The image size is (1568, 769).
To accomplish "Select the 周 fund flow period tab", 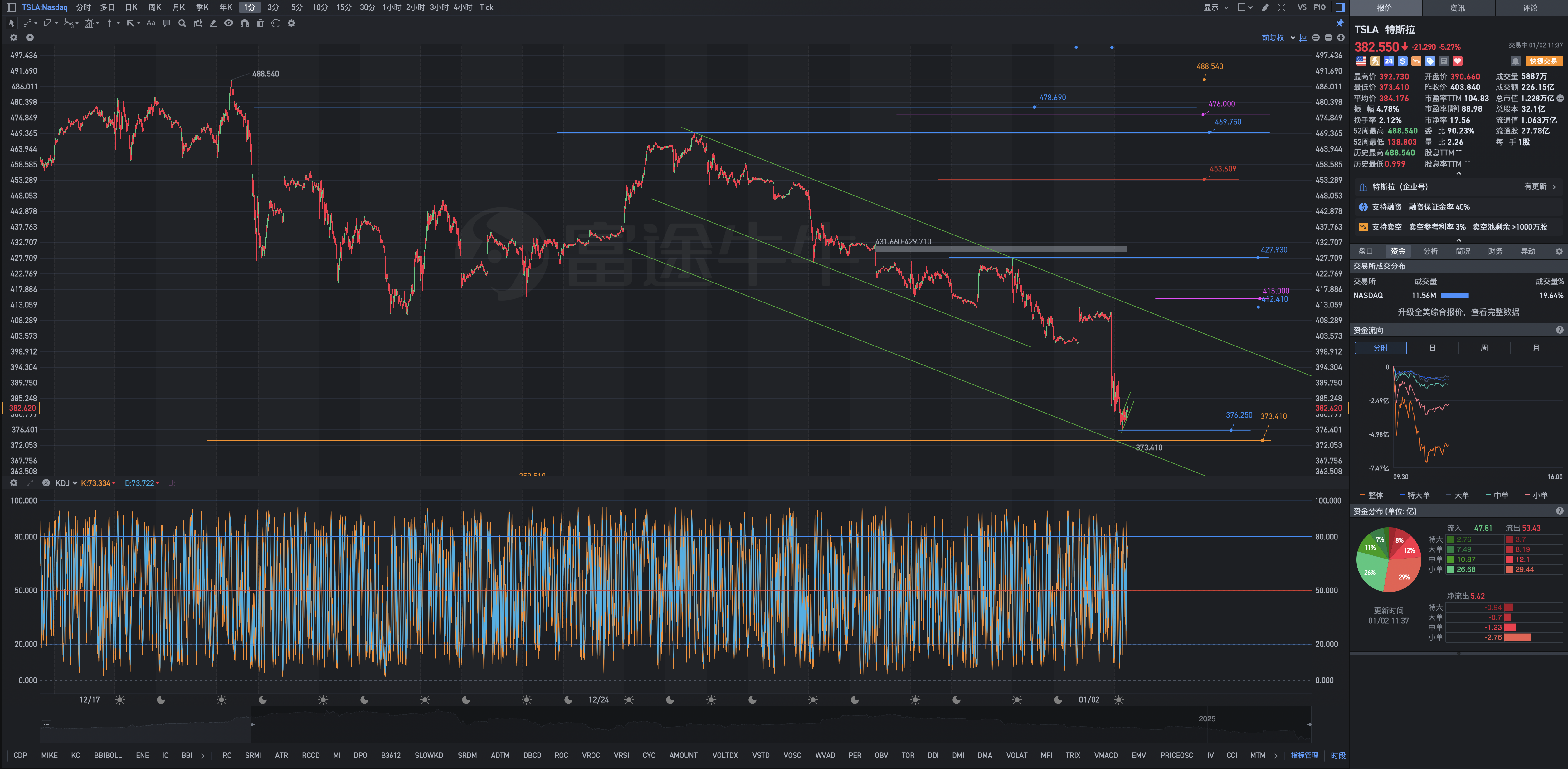I will [1484, 348].
